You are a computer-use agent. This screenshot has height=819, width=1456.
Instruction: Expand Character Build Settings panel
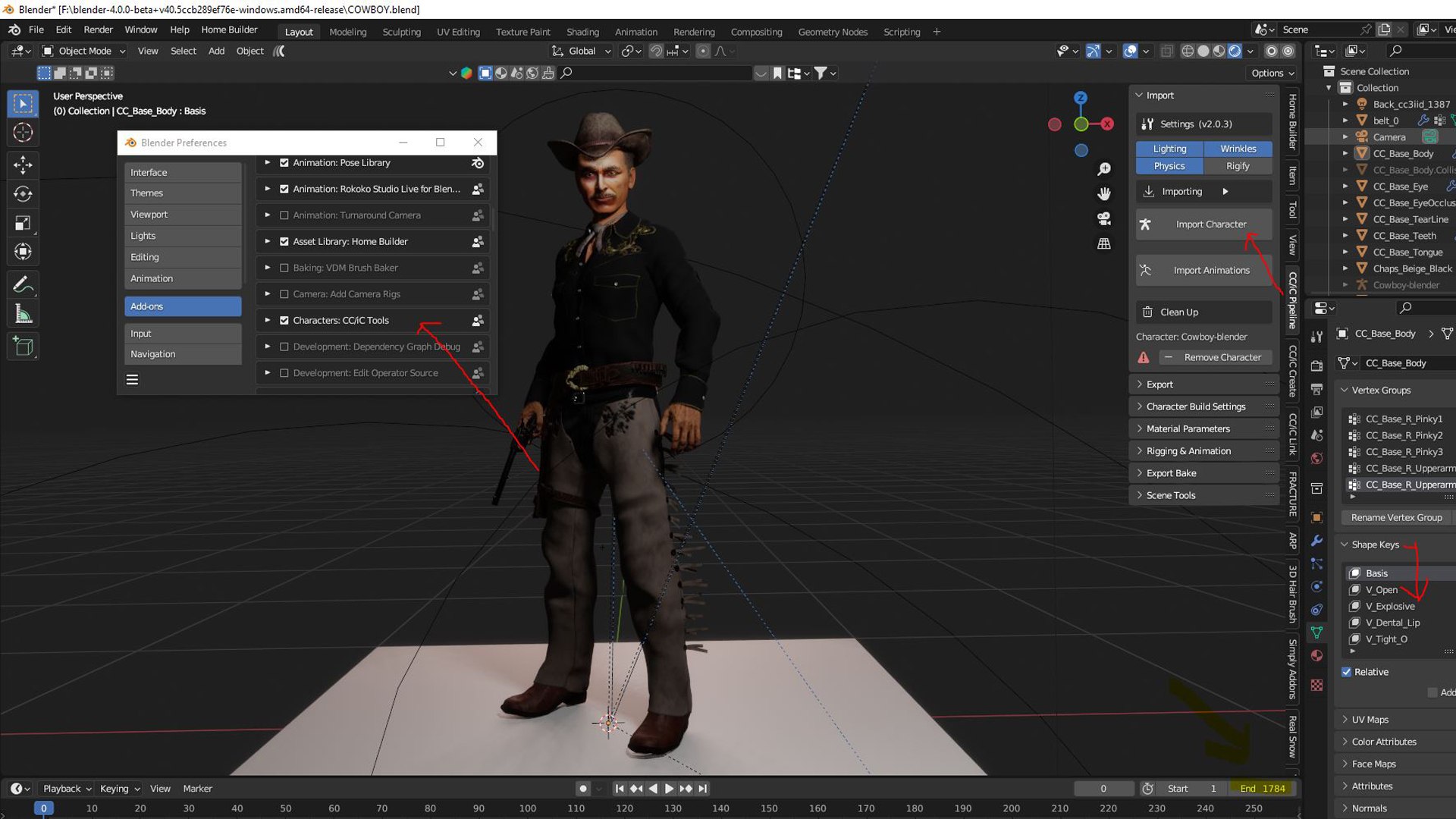pyautogui.click(x=1203, y=406)
